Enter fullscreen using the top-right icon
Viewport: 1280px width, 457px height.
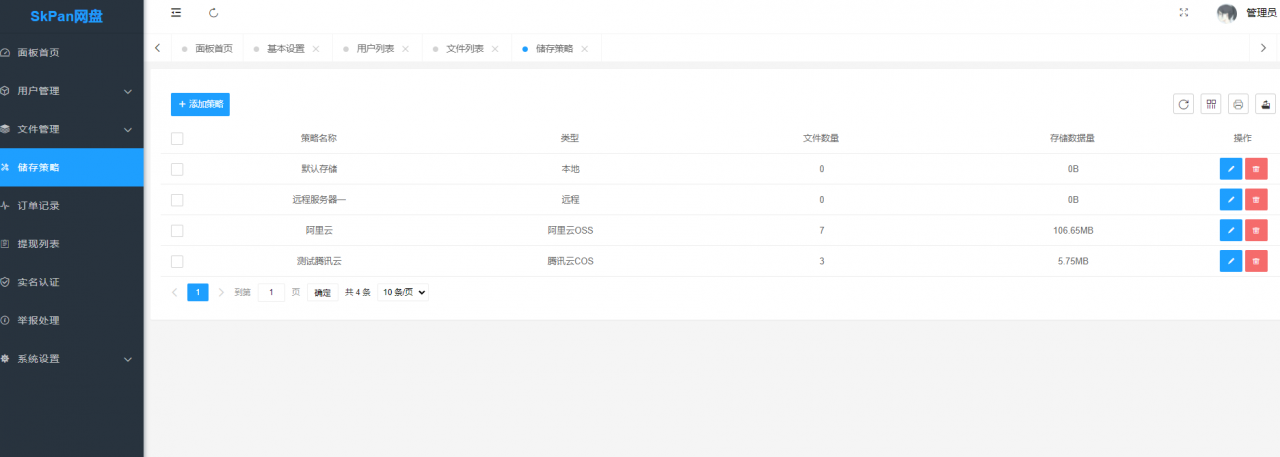pyautogui.click(x=1184, y=13)
